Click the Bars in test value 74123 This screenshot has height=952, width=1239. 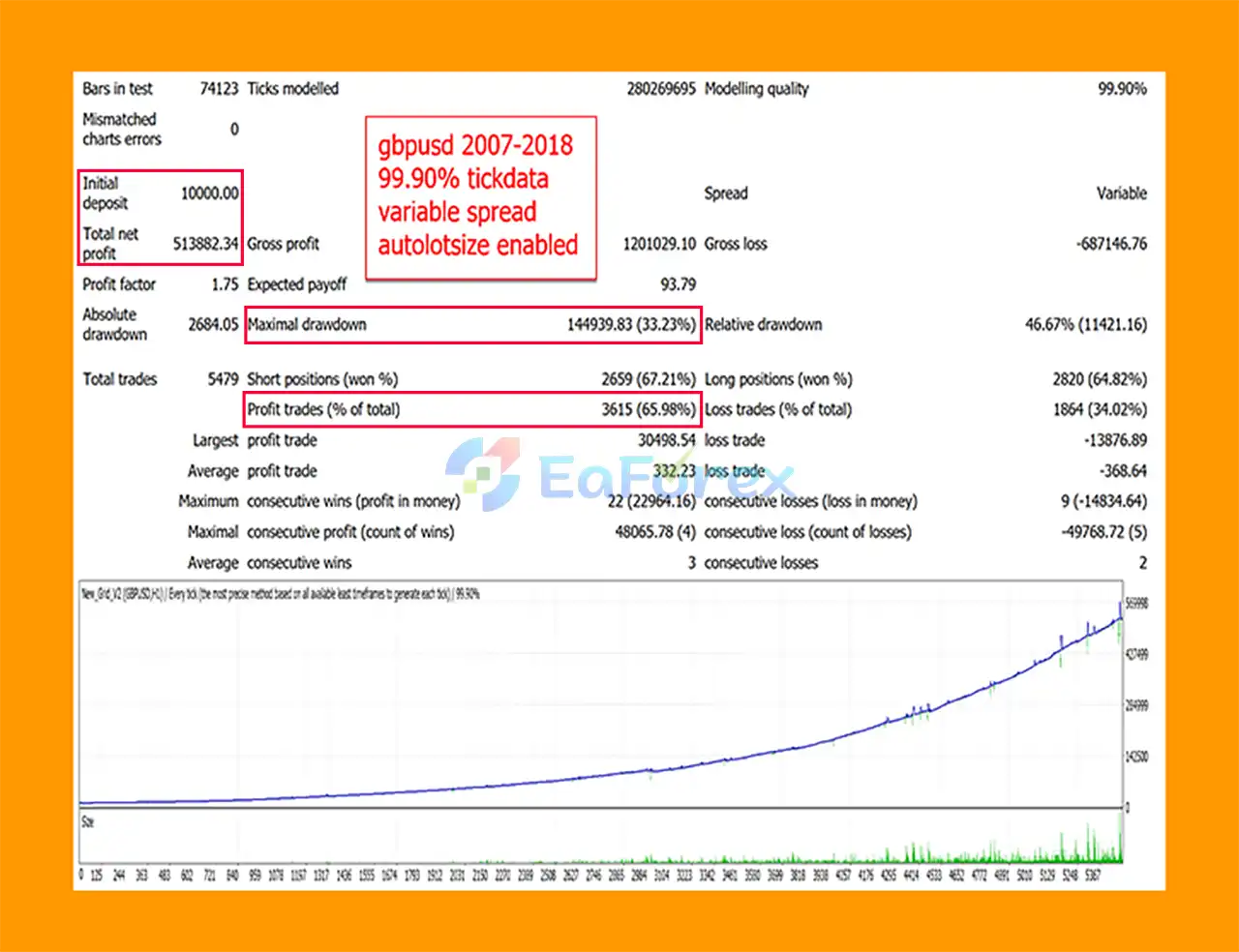(x=219, y=89)
